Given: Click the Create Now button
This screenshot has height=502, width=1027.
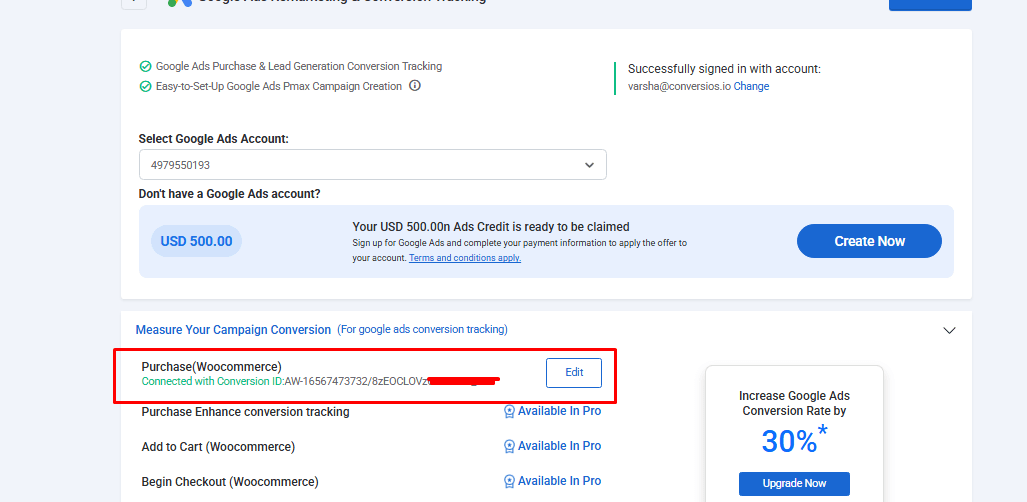Looking at the screenshot, I should (869, 241).
